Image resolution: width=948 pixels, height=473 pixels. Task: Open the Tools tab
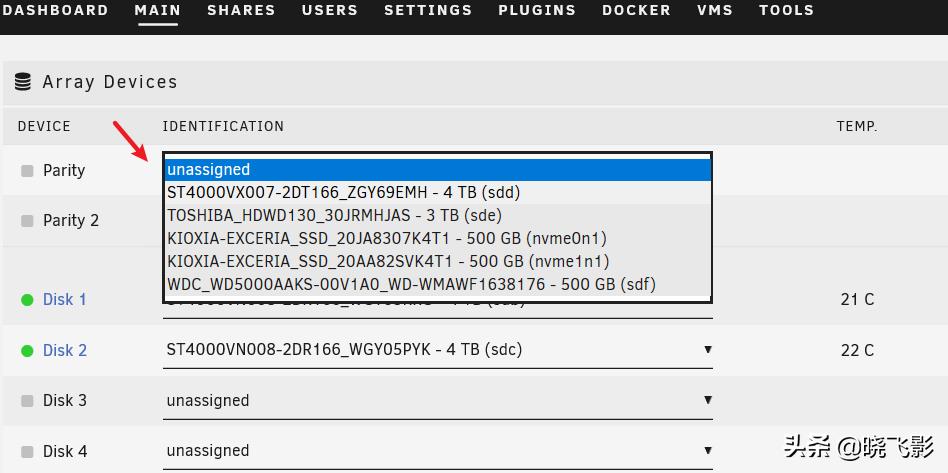(786, 10)
